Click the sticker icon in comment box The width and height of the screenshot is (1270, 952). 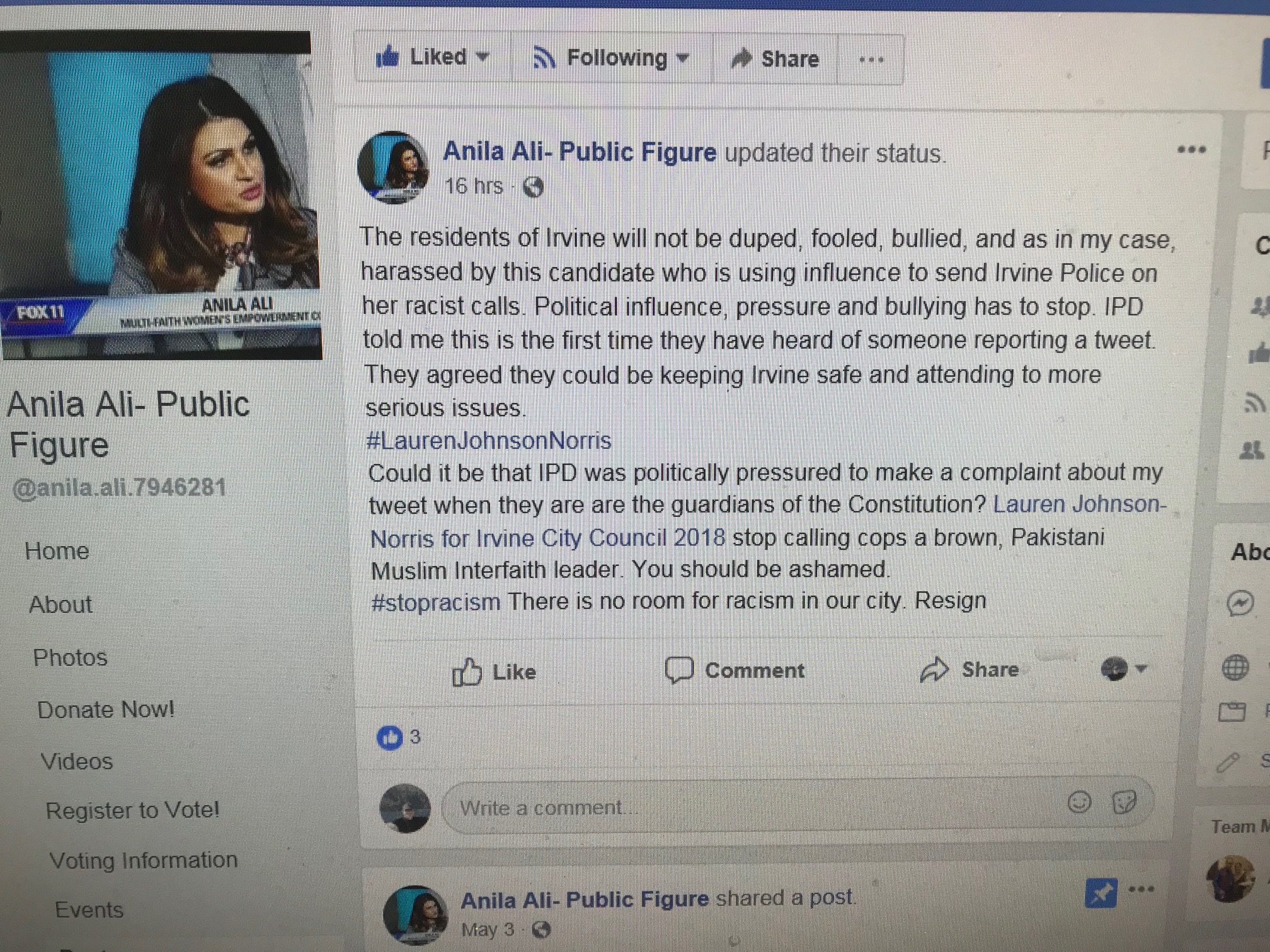(1124, 802)
